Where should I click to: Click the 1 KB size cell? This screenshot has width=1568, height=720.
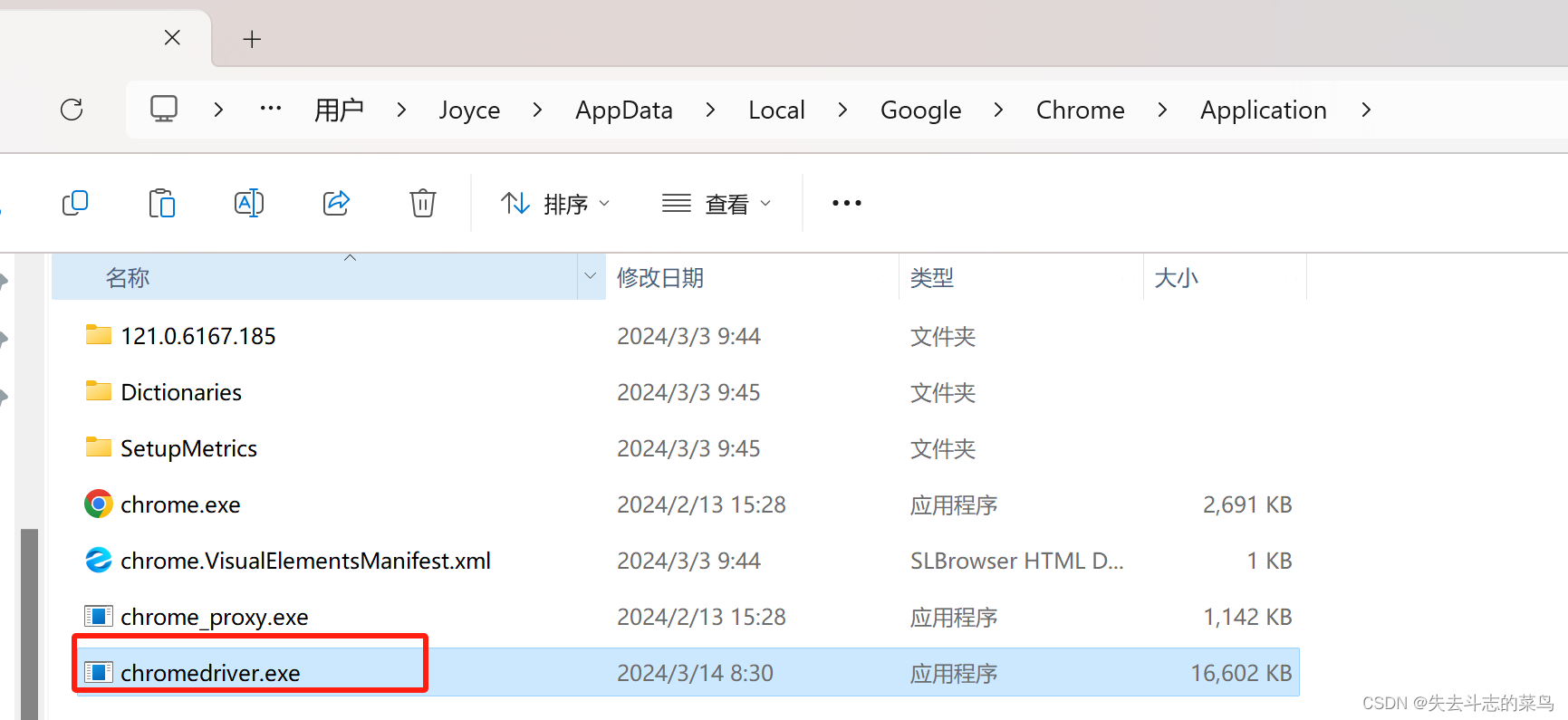[1269, 561]
